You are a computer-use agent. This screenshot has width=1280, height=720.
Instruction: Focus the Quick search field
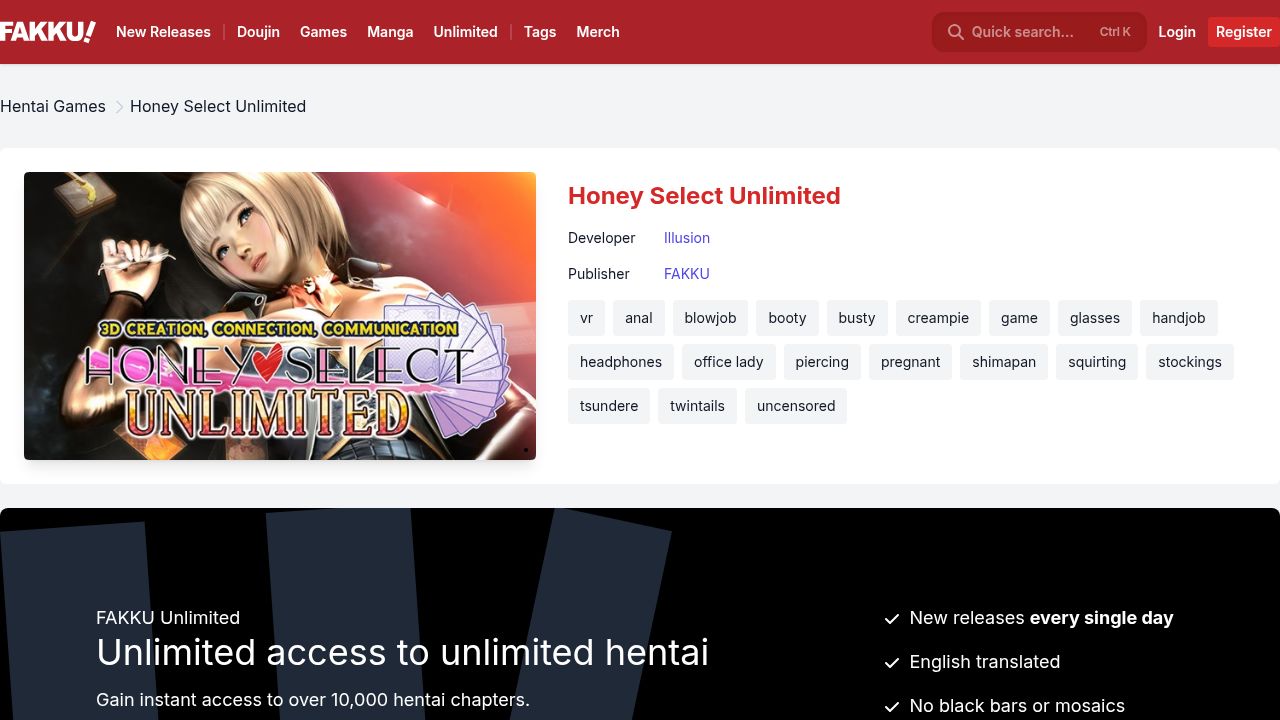click(x=1039, y=32)
